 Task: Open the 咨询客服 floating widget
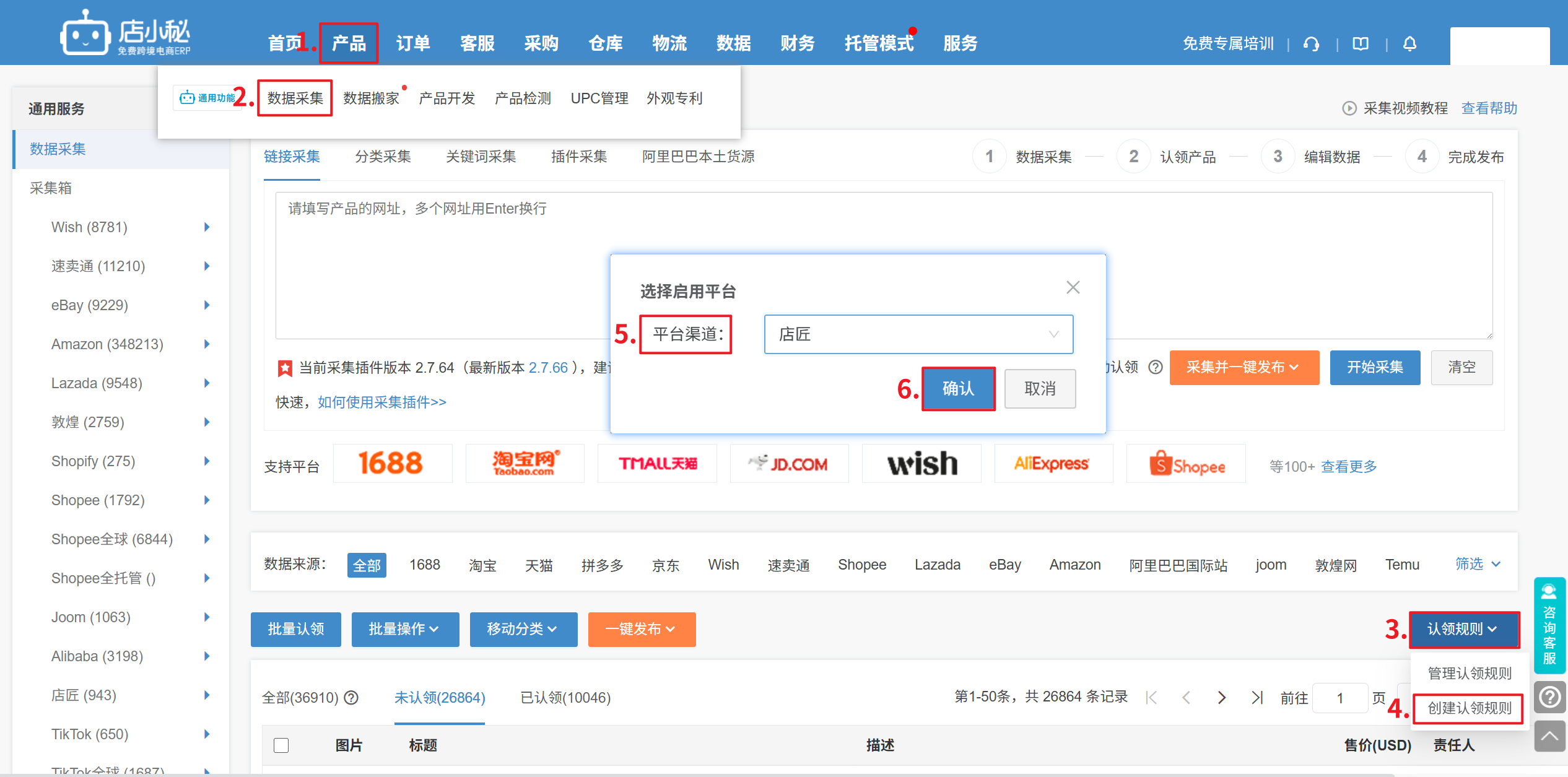[x=1549, y=625]
